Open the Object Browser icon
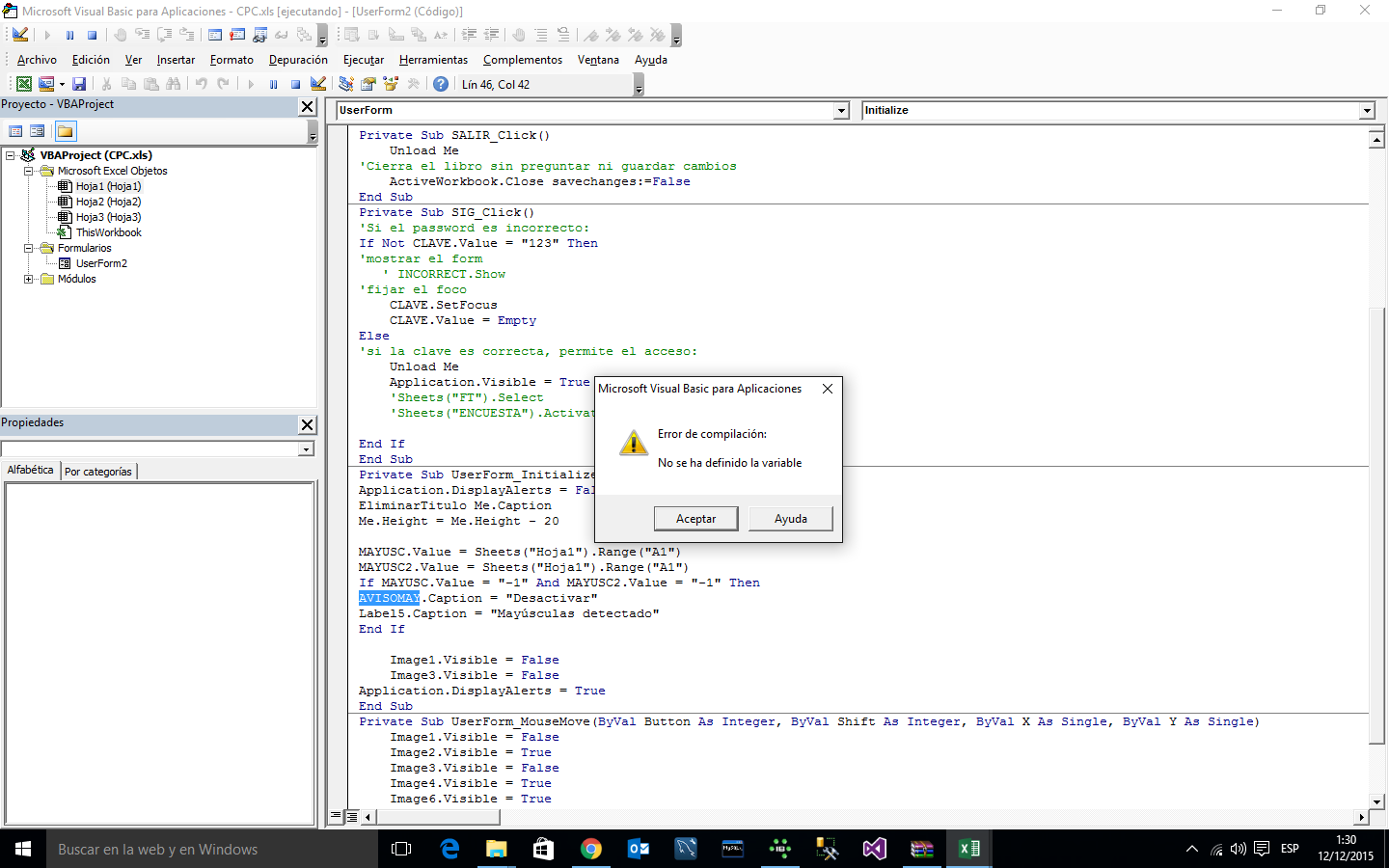Screen dimensions: 1389x868 coord(391,84)
